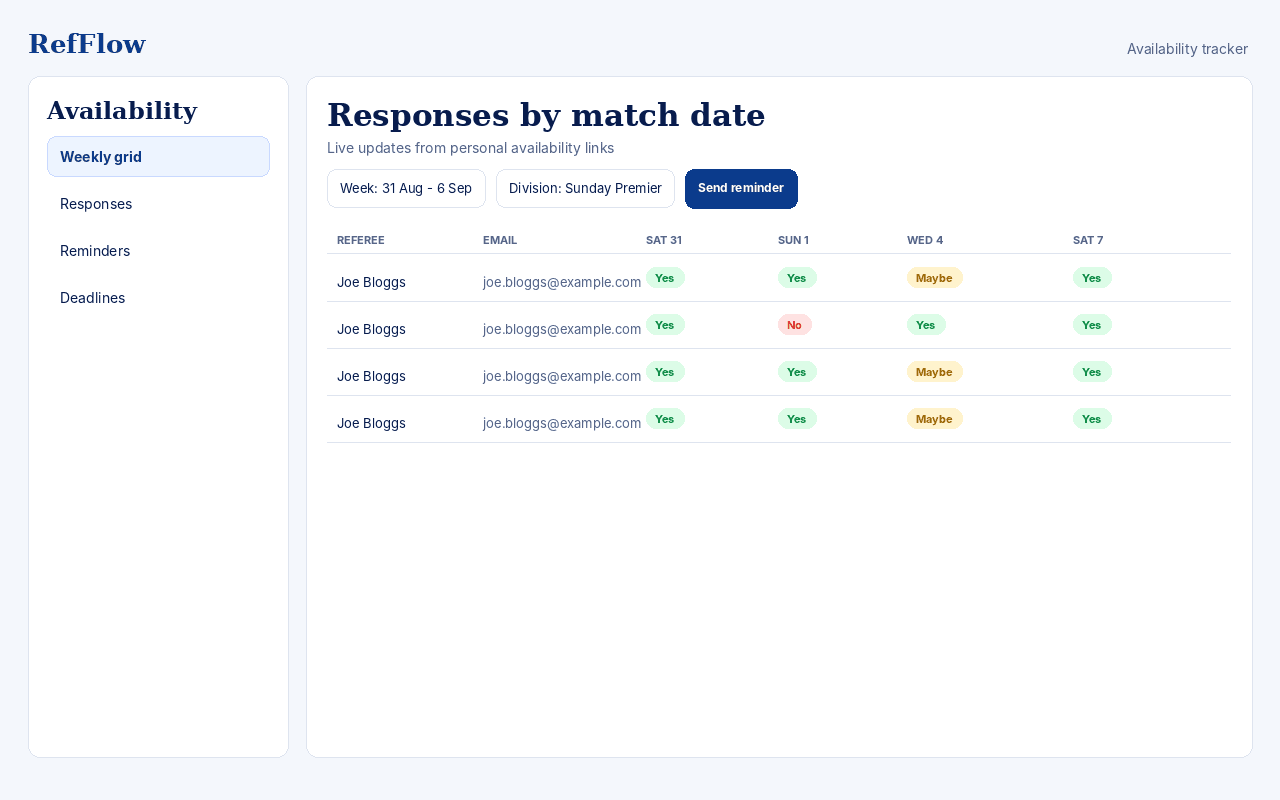Select Deadlines in the sidebar
The height and width of the screenshot is (800, 1280).
[x=158, y=298]
